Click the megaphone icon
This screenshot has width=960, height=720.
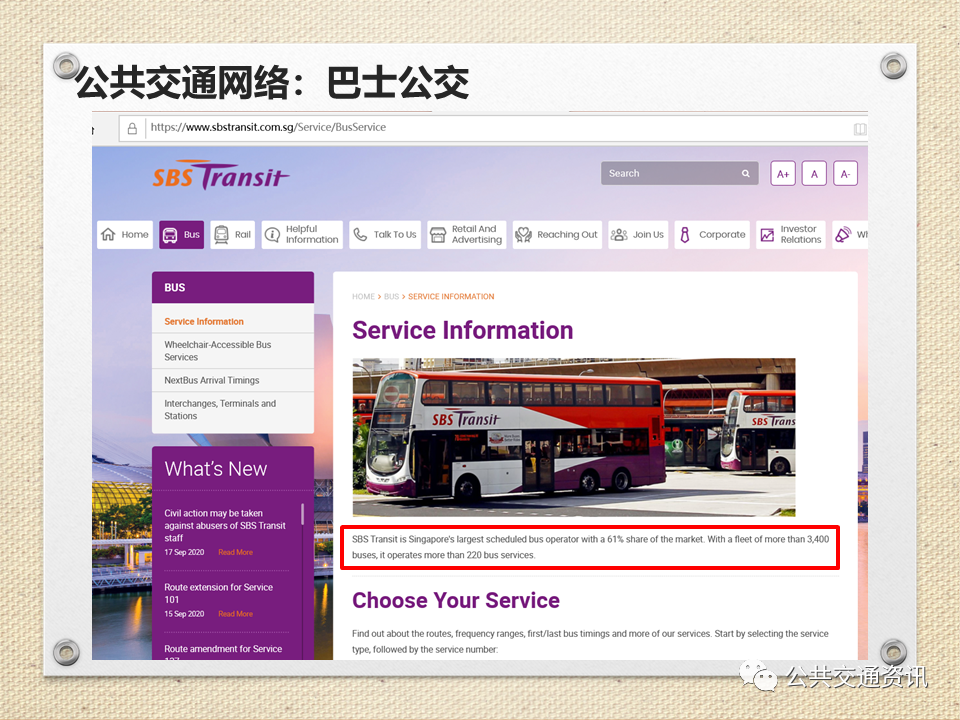click(843, 234)
